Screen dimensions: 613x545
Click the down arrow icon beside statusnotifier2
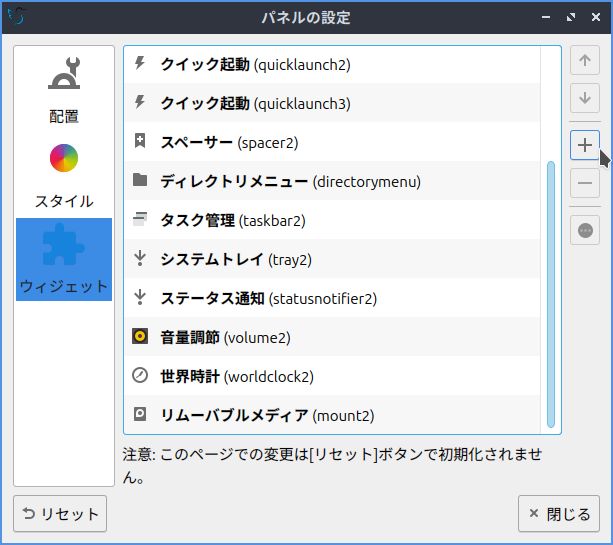point(140,297)
